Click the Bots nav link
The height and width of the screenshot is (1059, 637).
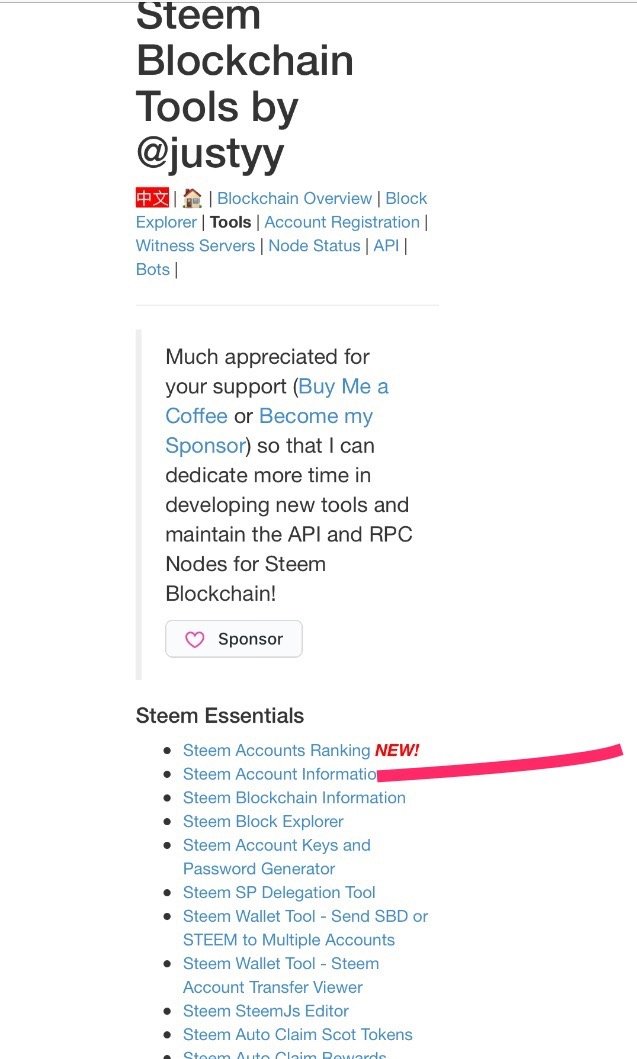point(153,269)
